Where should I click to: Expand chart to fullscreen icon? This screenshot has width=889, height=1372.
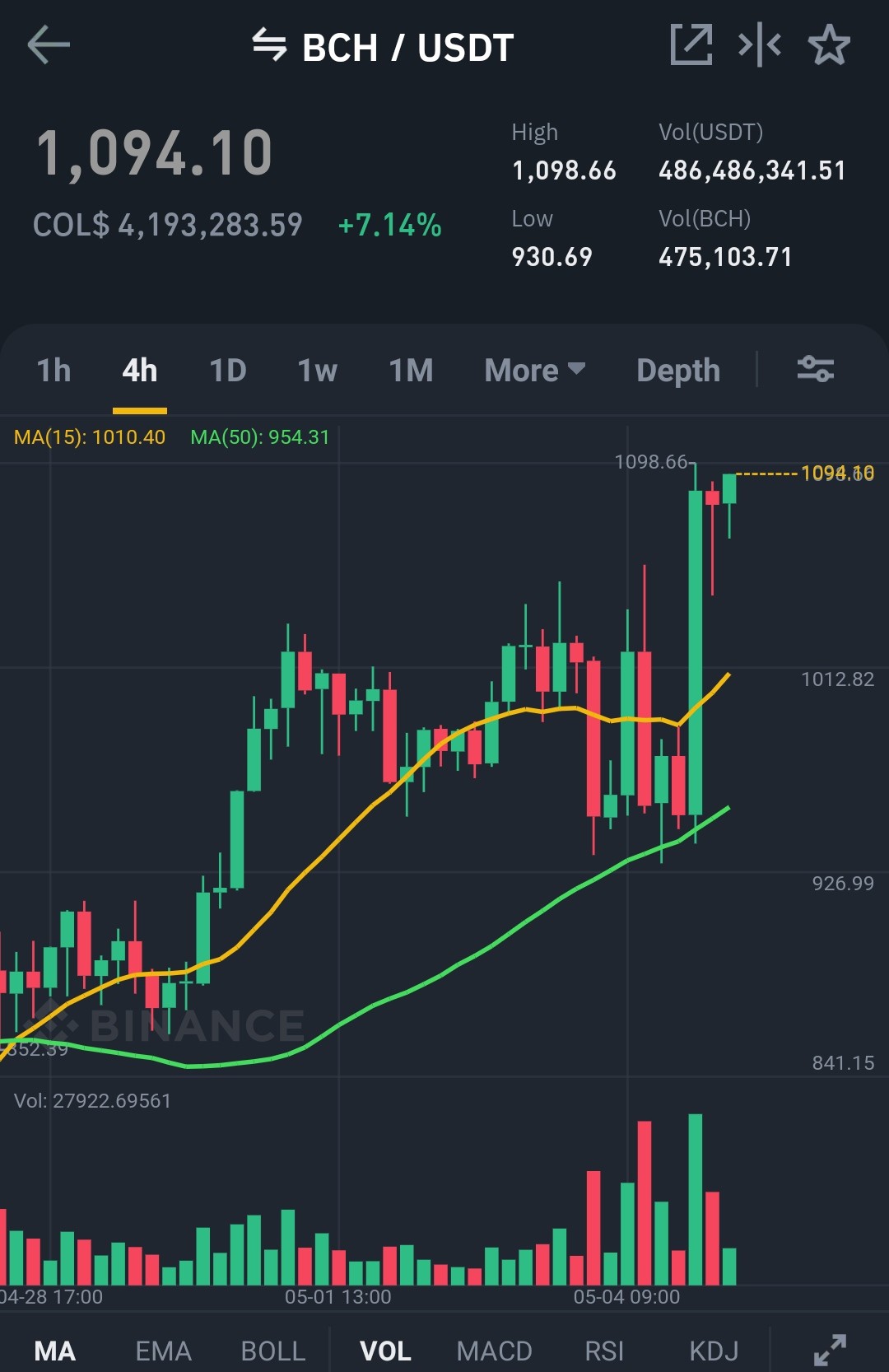pyautogui.click(x=830, y=1351)
